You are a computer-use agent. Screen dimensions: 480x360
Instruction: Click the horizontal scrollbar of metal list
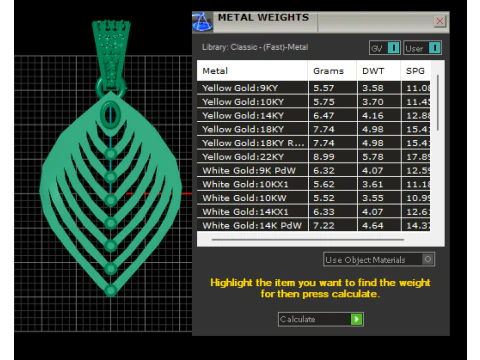point(308,239)
